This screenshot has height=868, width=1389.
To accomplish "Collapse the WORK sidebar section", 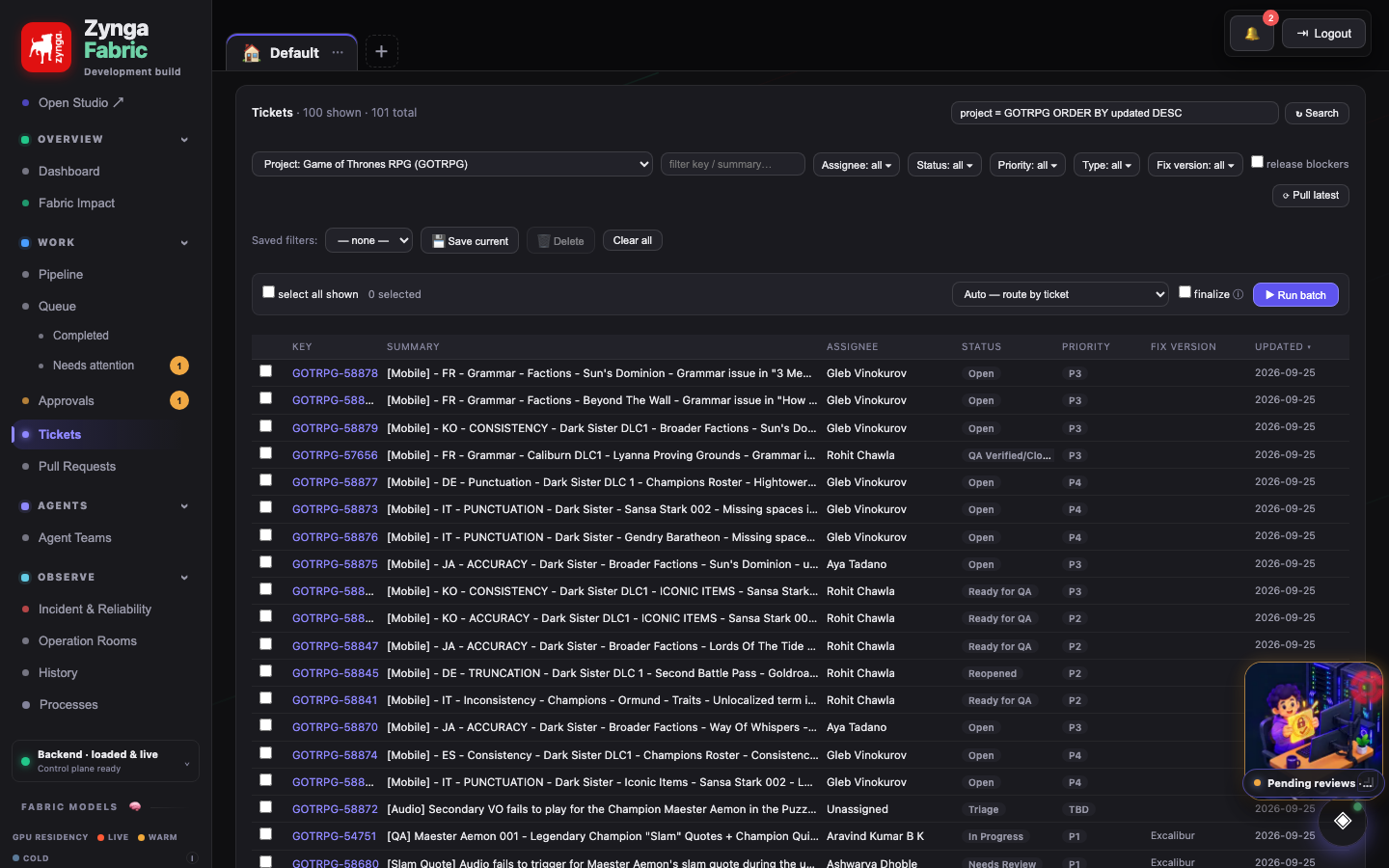I will click(184, 243).
